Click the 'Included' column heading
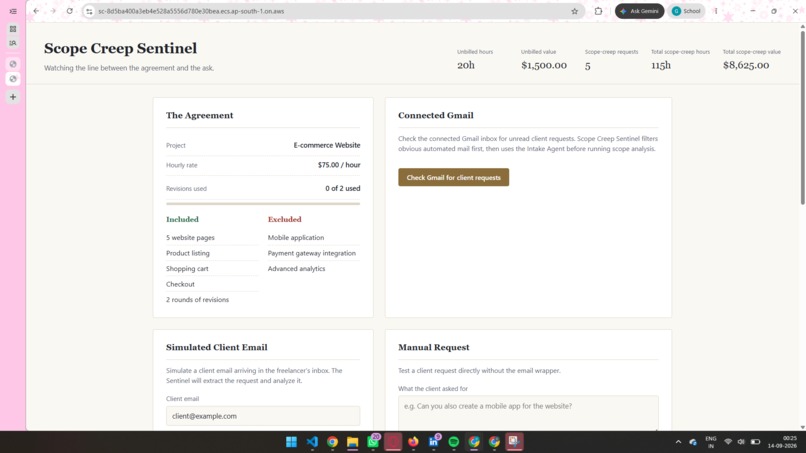 [x=182, y=220]
